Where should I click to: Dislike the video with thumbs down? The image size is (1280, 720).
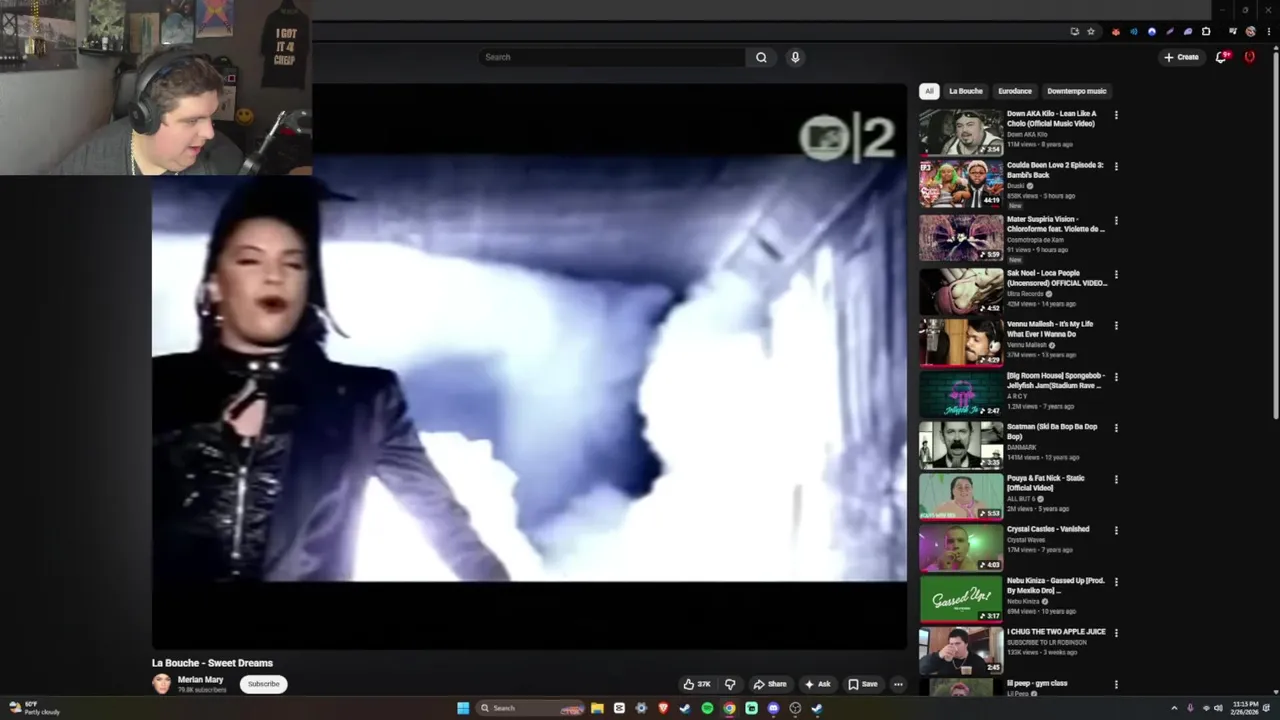point(730,684)
